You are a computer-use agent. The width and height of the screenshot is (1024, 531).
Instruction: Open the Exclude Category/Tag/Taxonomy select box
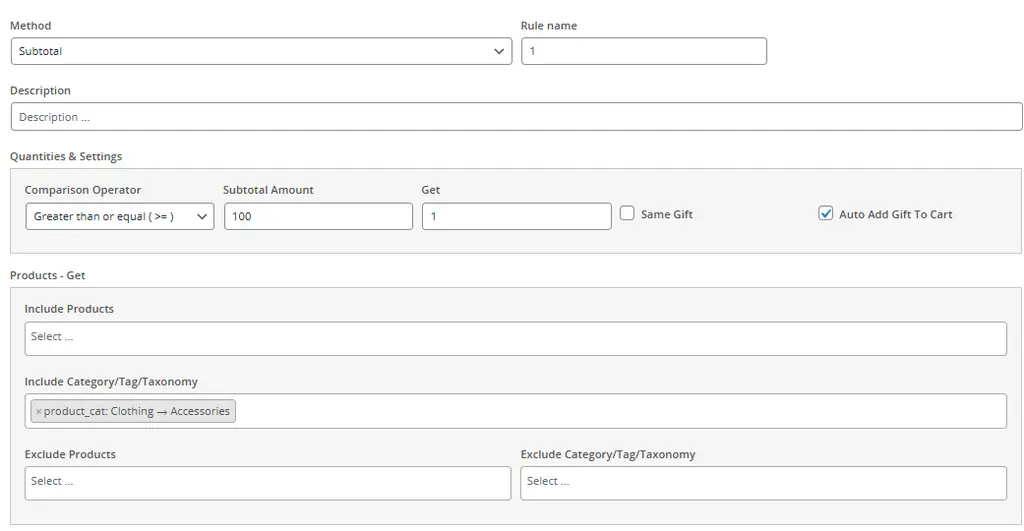[x=763, y=483]
